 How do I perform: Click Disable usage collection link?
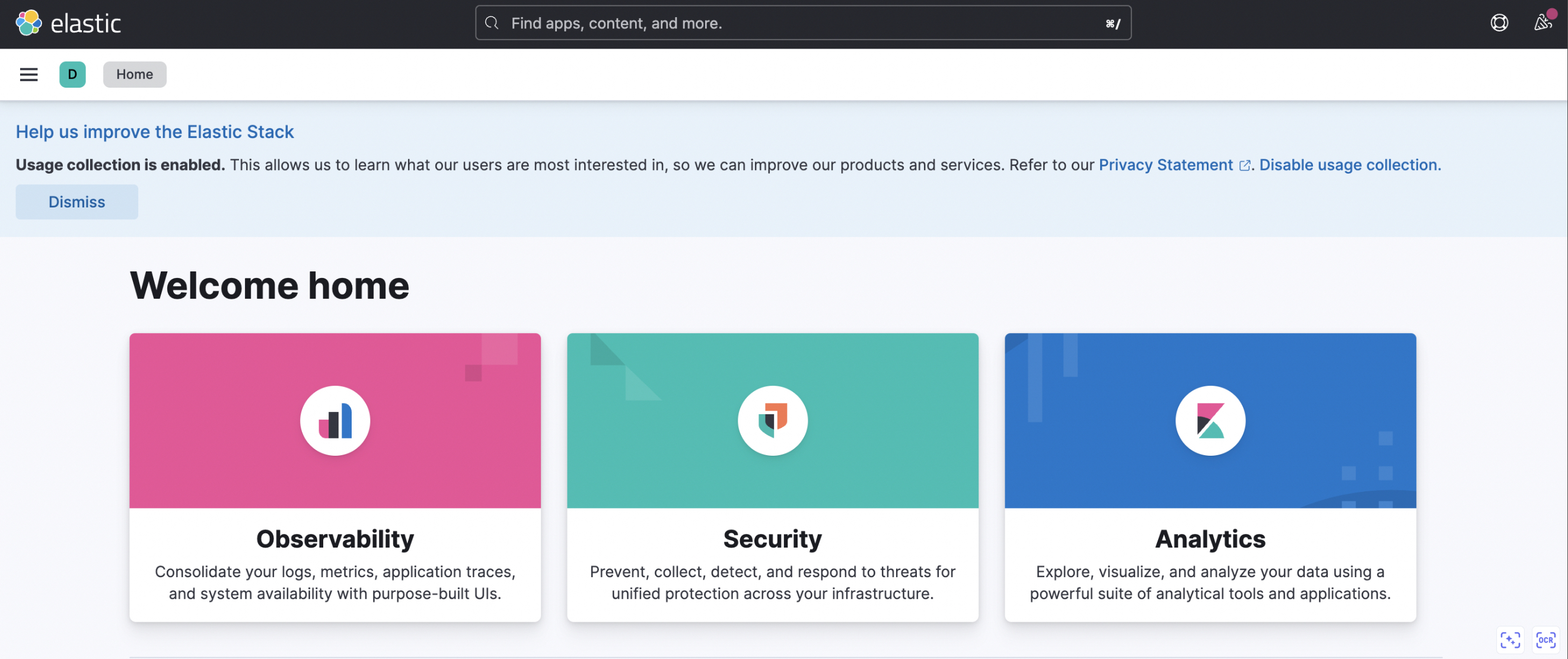(x=1350, y=165)
